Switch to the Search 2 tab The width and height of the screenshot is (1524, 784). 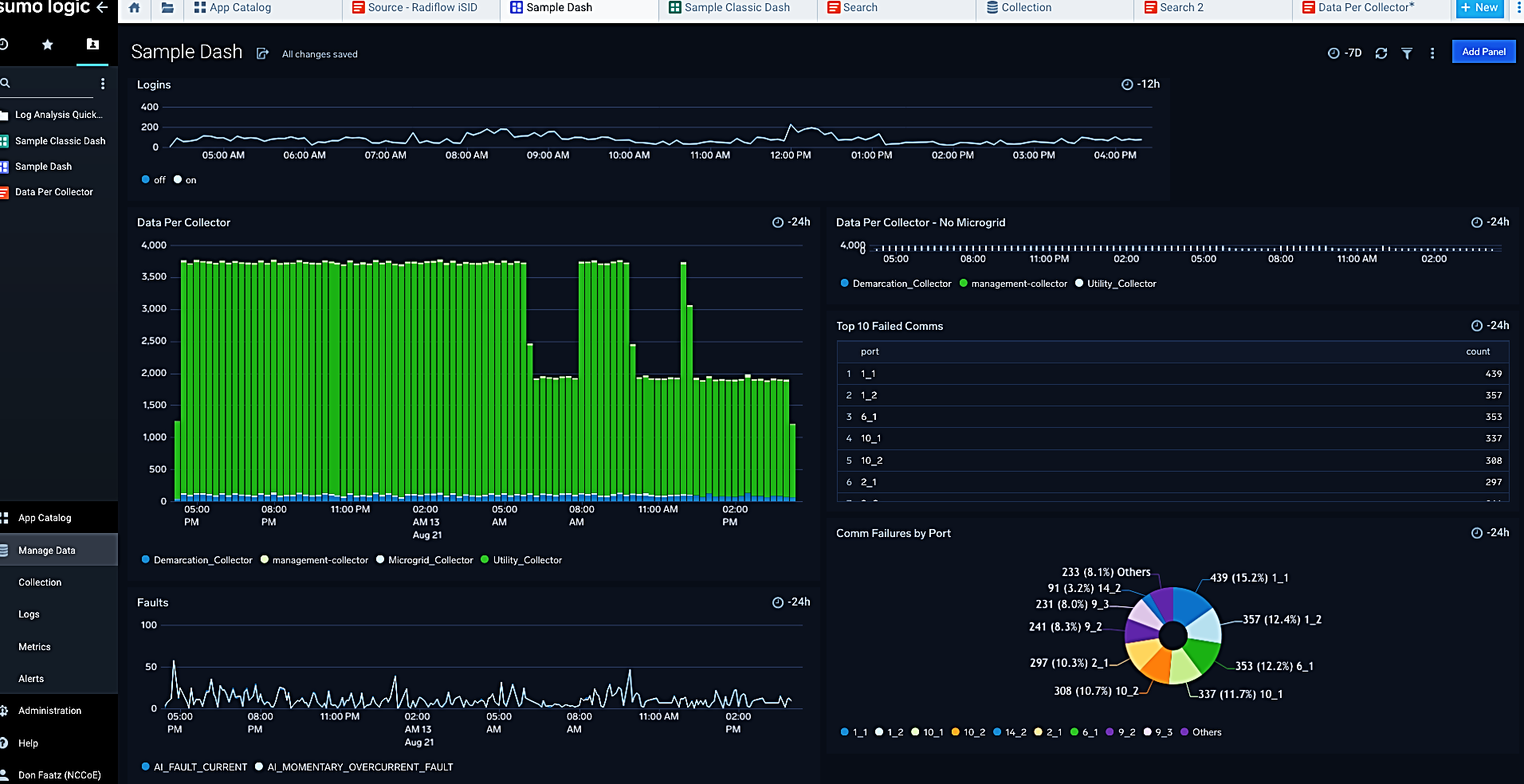point(1180,8)
